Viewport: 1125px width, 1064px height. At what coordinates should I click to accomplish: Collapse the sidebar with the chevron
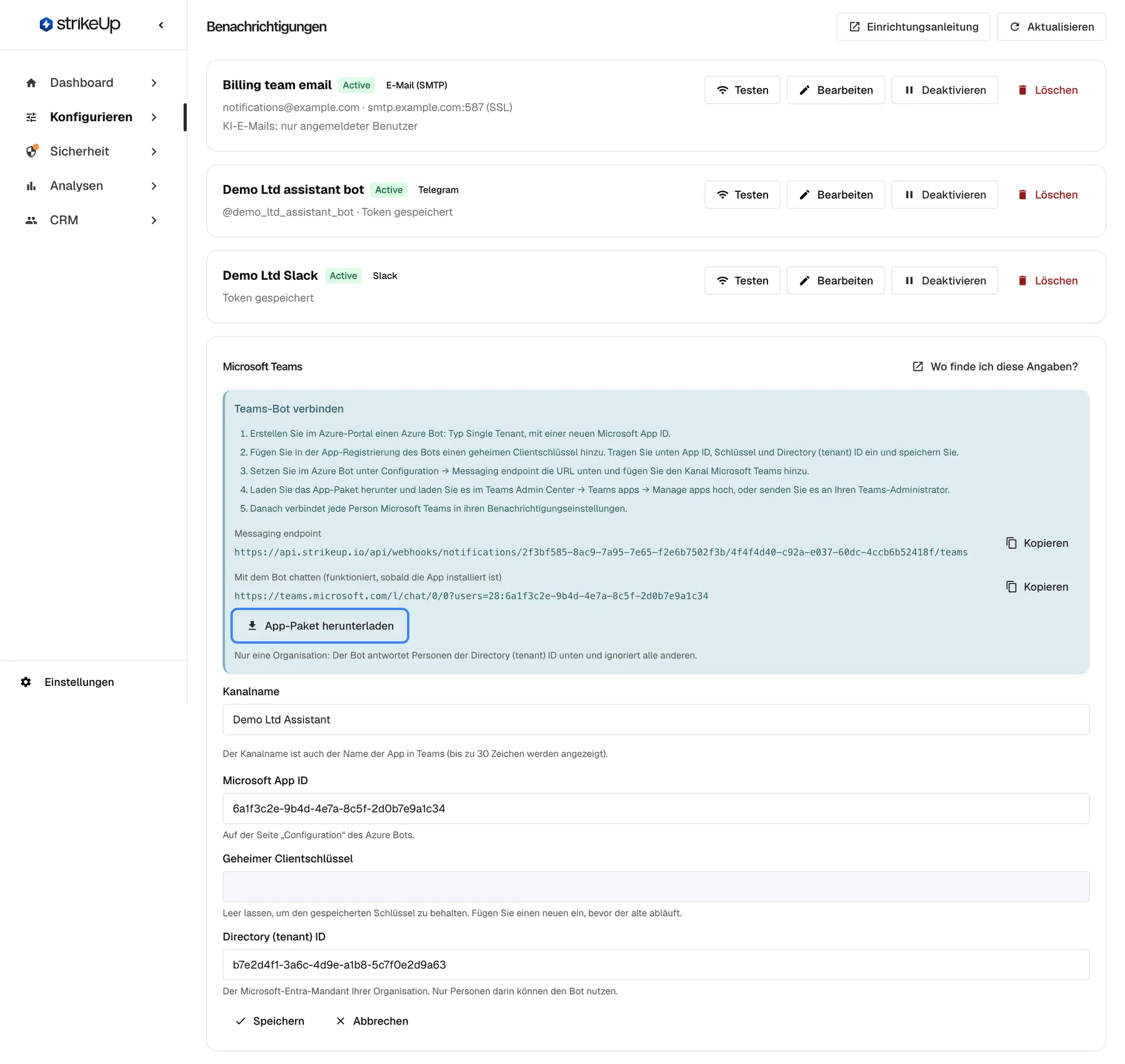161,25
